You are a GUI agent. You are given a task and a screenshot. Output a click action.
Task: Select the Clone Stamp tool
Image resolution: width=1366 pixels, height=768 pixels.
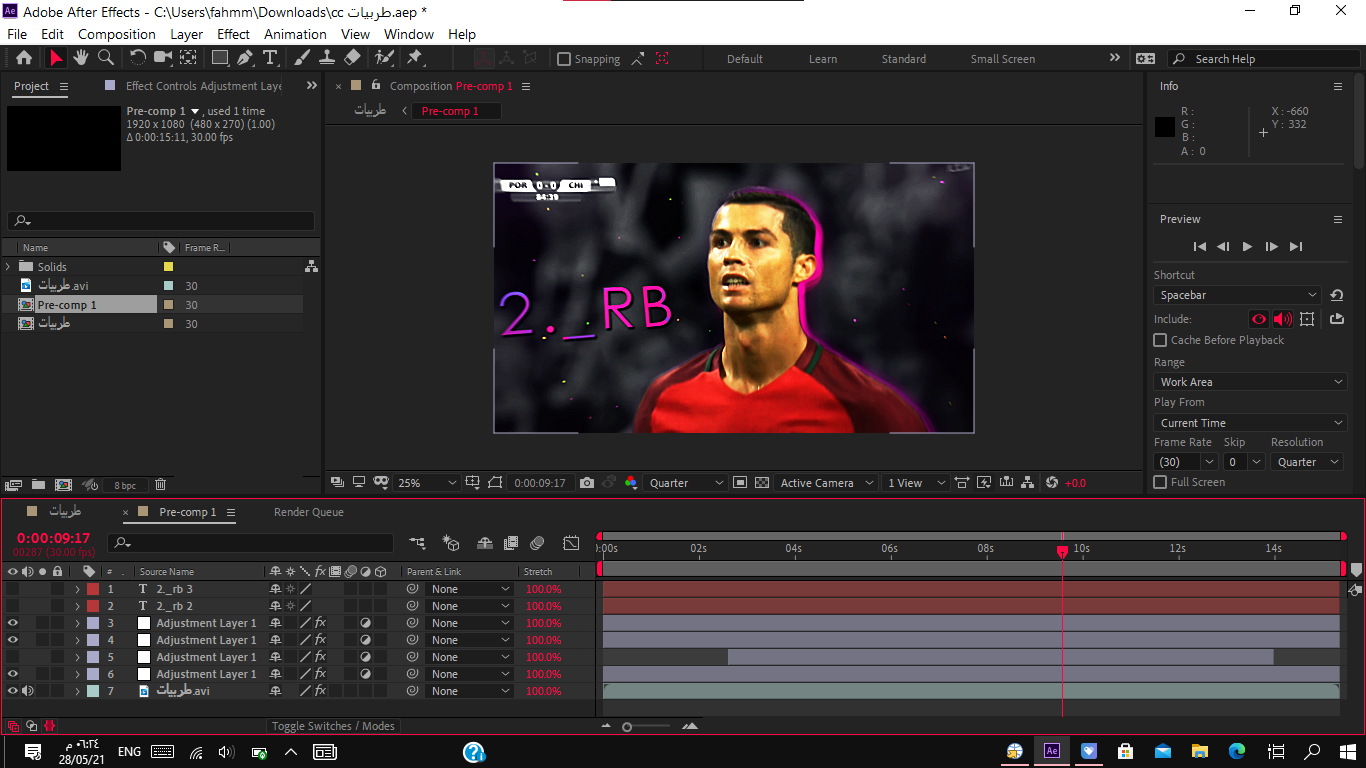(327, 58)
